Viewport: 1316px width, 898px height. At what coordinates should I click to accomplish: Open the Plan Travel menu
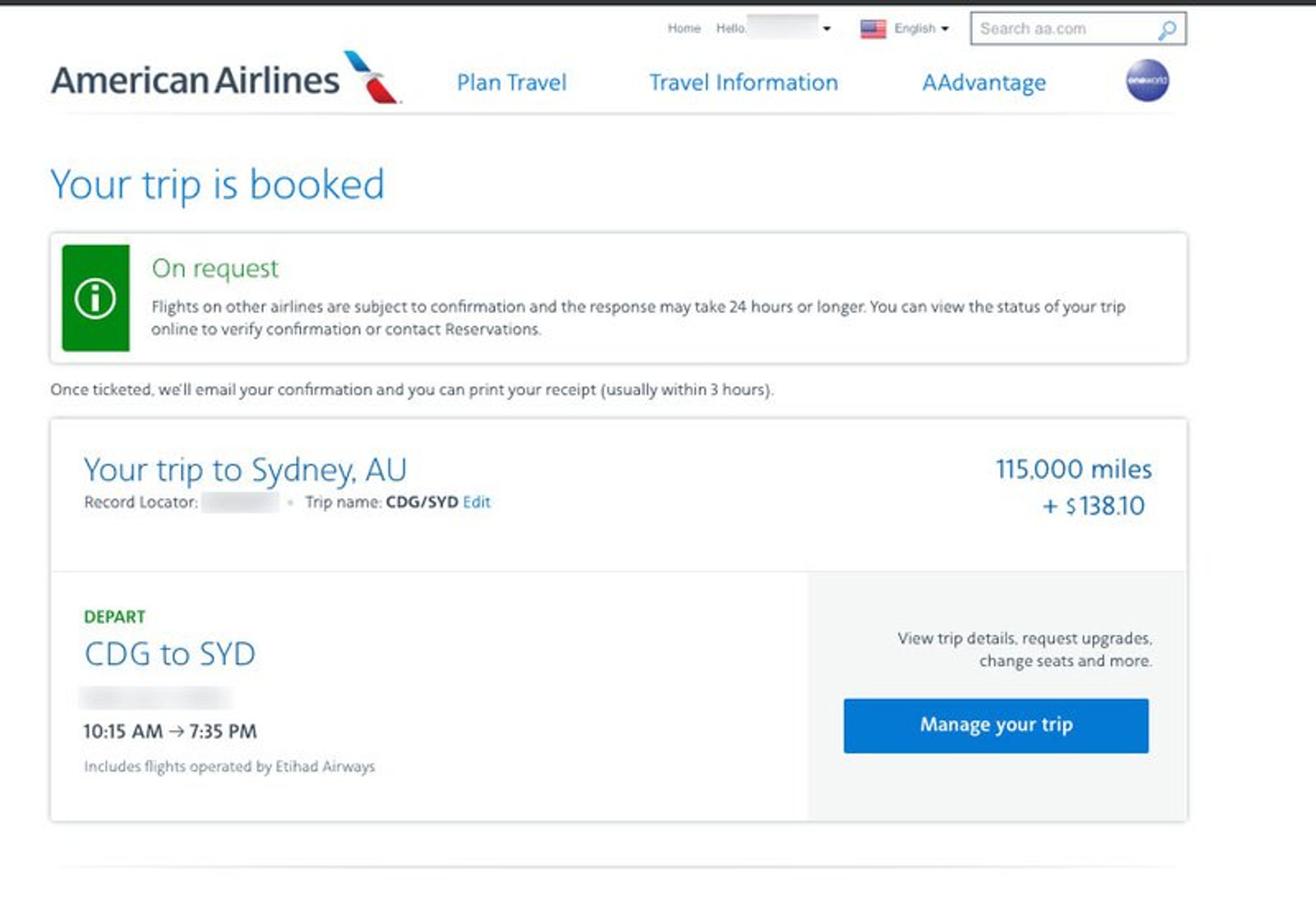pyautogui.click(x=511, y=83)
